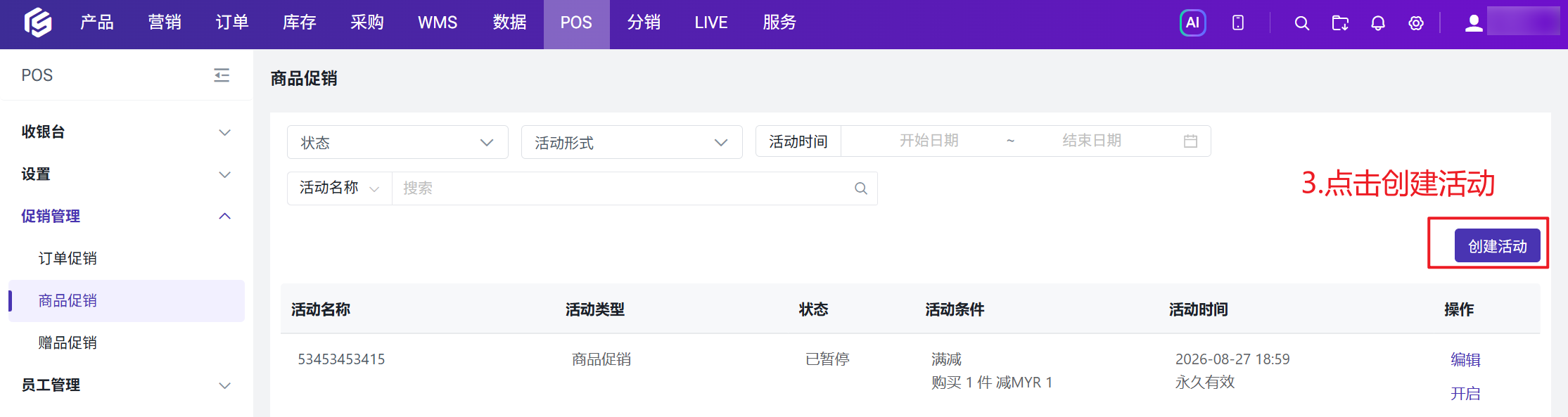Select 赠品促销 in the sidebar
The image size is (1568, 417).
click(x=68, y=342)
